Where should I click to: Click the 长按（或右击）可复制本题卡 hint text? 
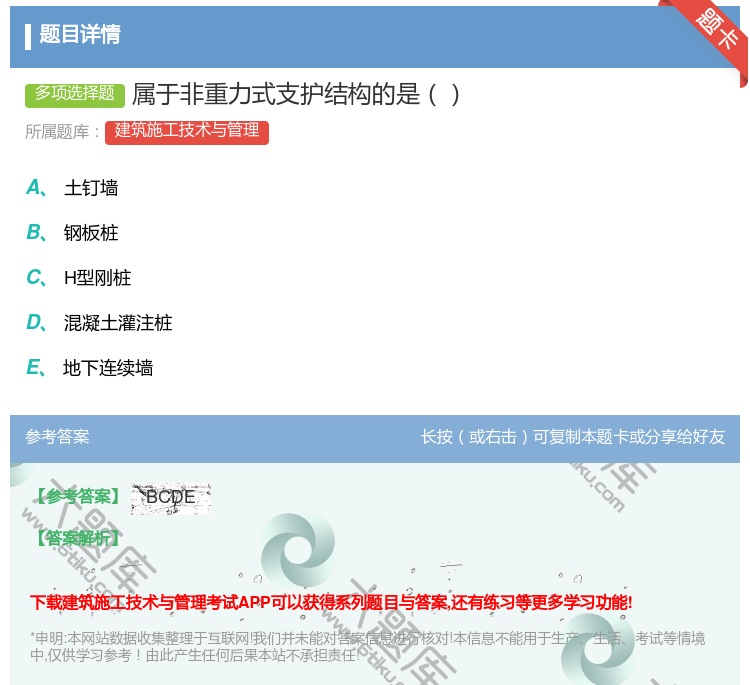[573, 436]
